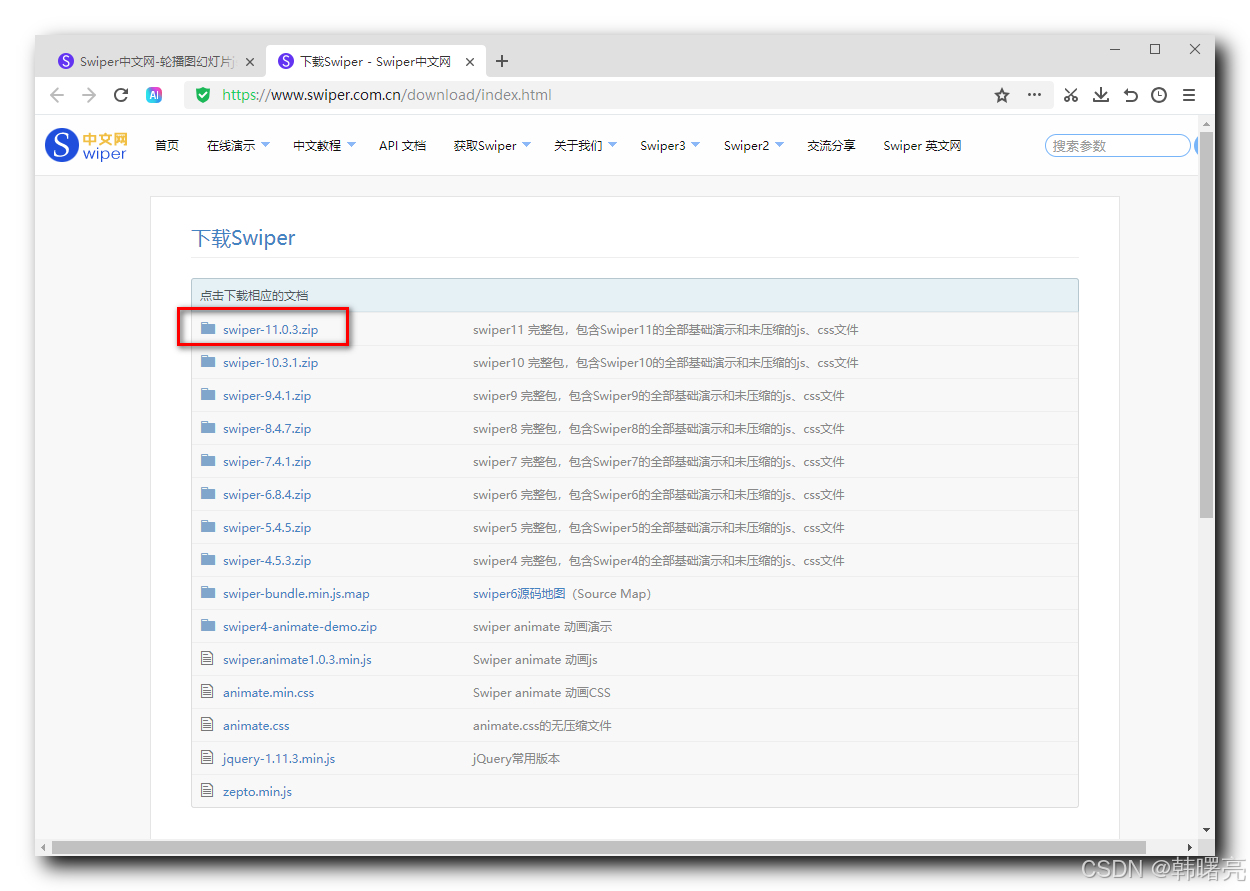
Task: Download swiper-10.3.1.zip
Action: point(270,362)
